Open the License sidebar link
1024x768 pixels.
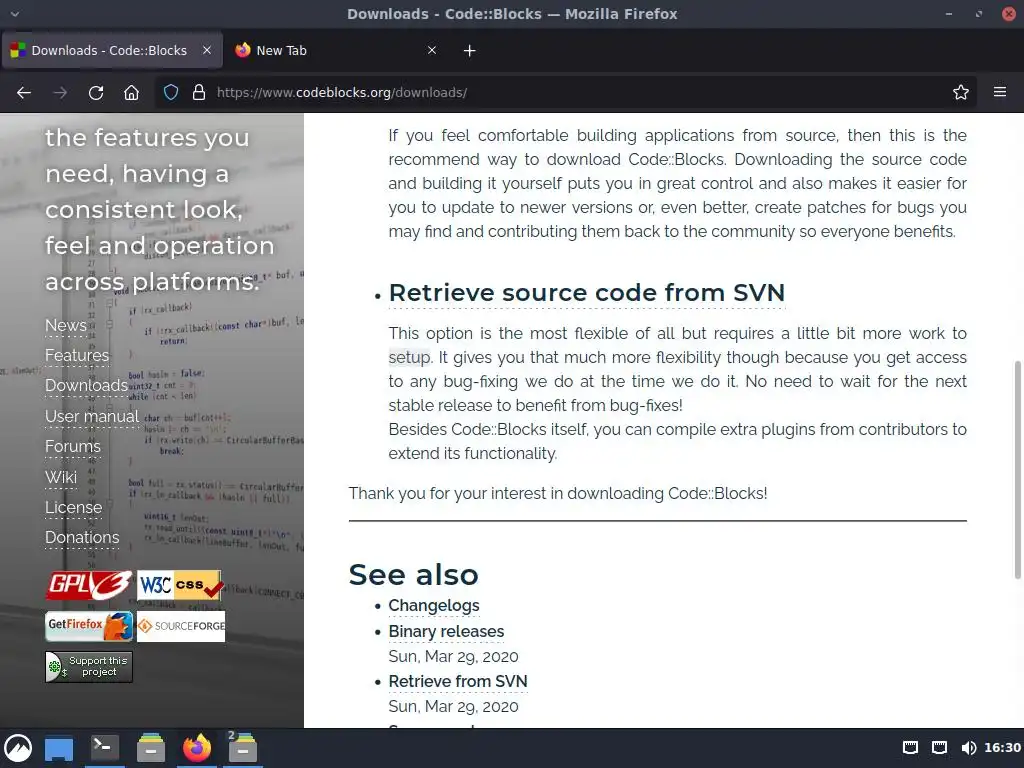(74, 507)
